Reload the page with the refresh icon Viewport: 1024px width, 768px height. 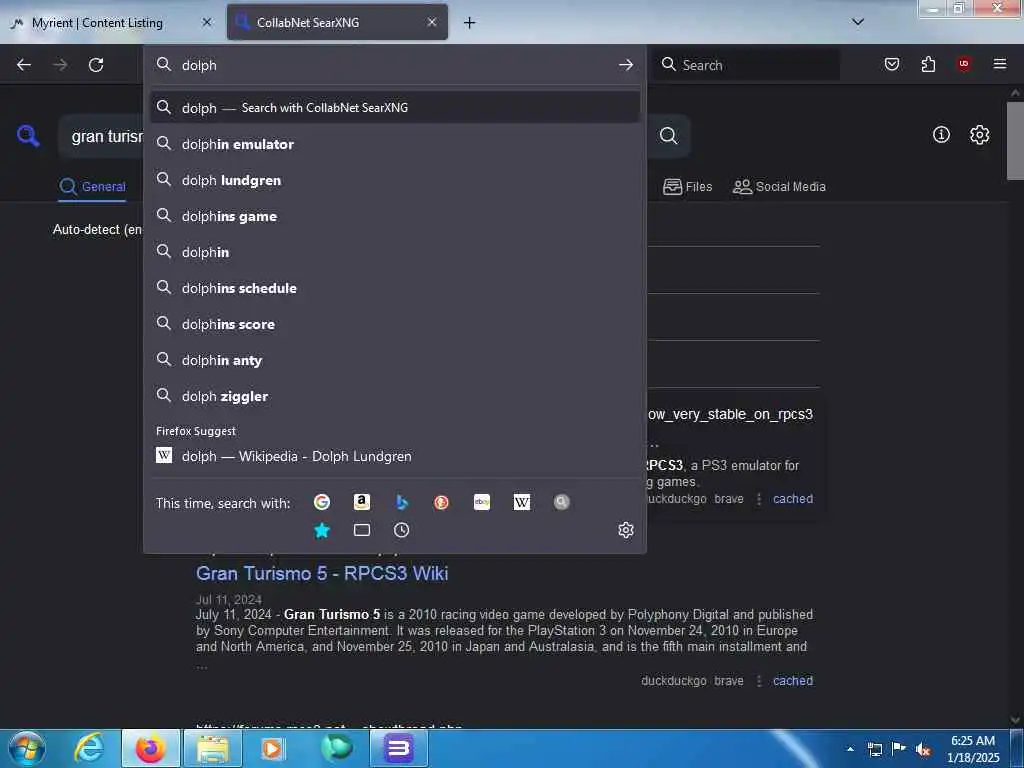click(96, 65)
